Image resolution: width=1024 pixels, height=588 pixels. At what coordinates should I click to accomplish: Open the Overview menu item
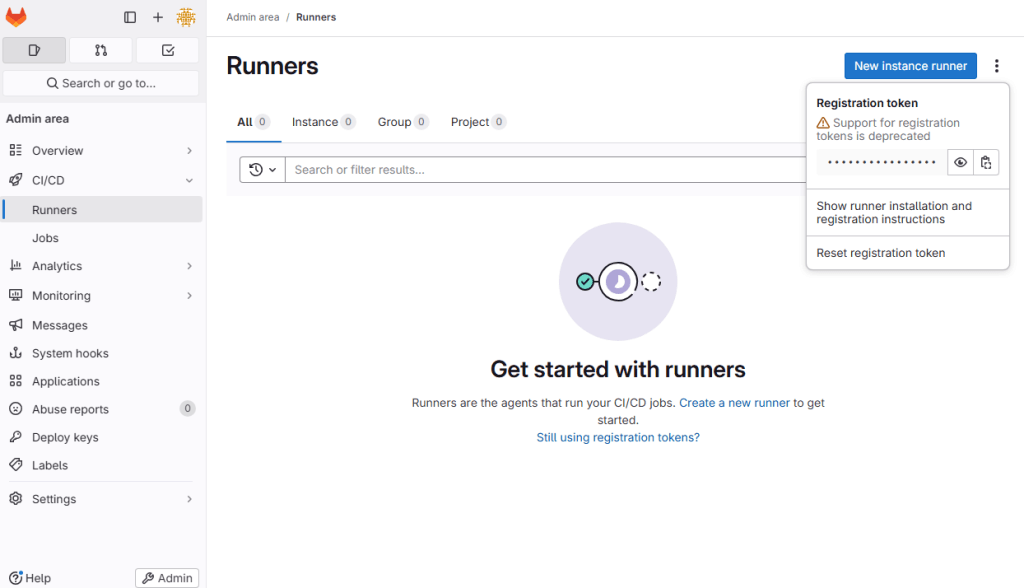[x=101, y=150]
